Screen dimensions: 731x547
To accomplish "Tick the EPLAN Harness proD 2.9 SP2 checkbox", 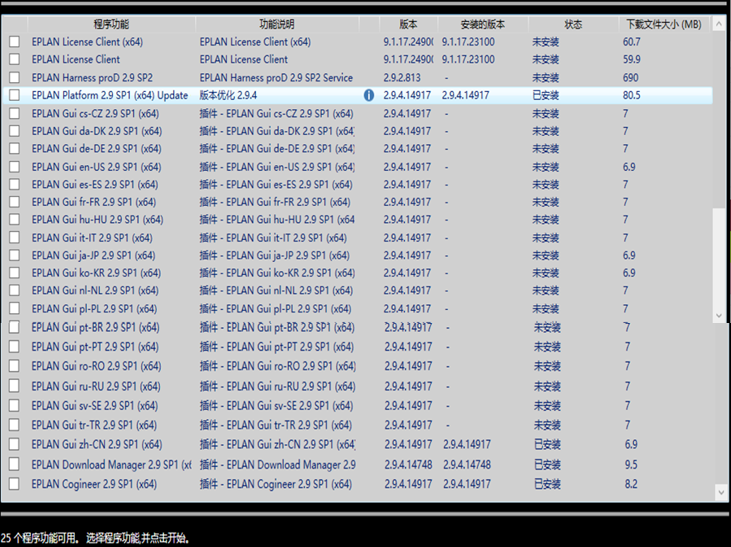I will click(14, 78).
